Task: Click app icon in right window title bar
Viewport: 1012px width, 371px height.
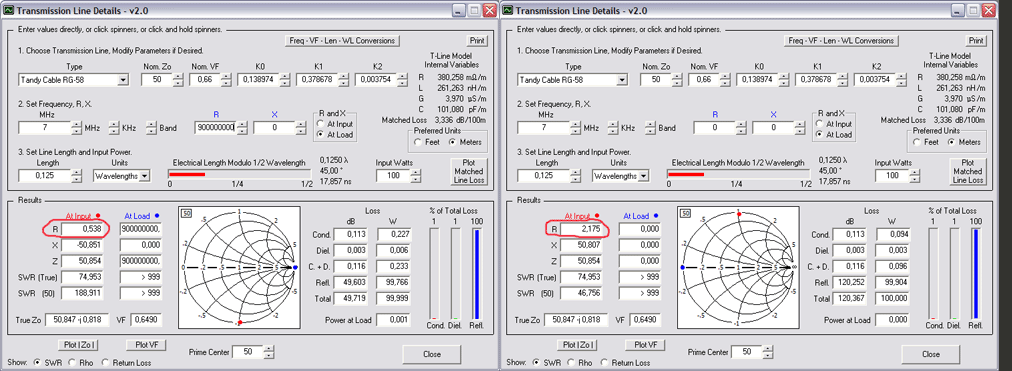Action: 507,10
